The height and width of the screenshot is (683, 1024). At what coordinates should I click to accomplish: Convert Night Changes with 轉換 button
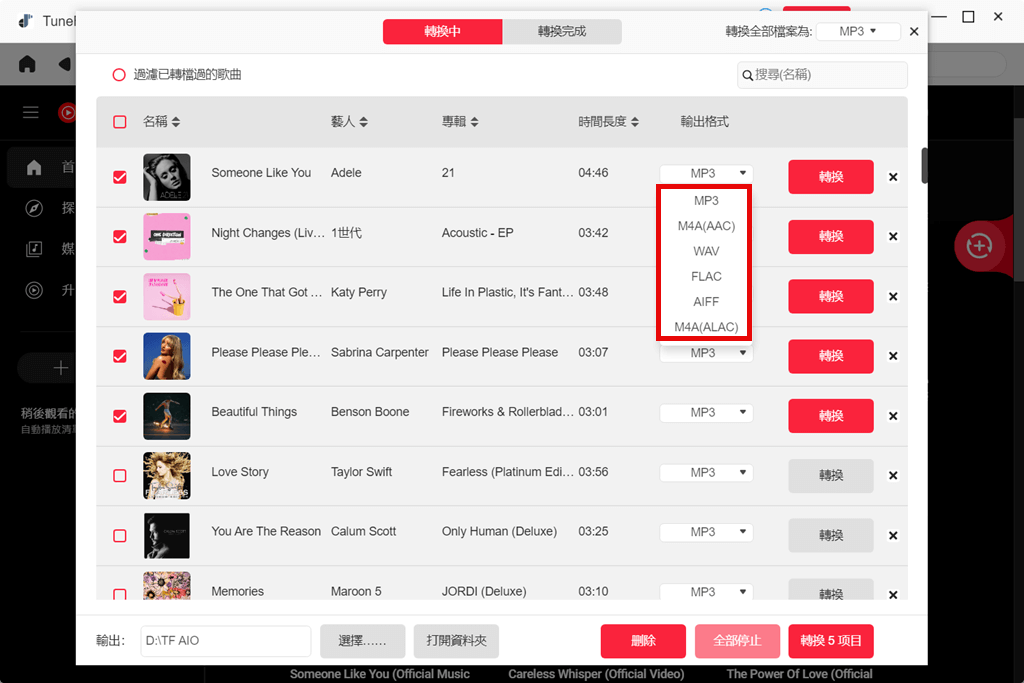(x=831, y=236)
